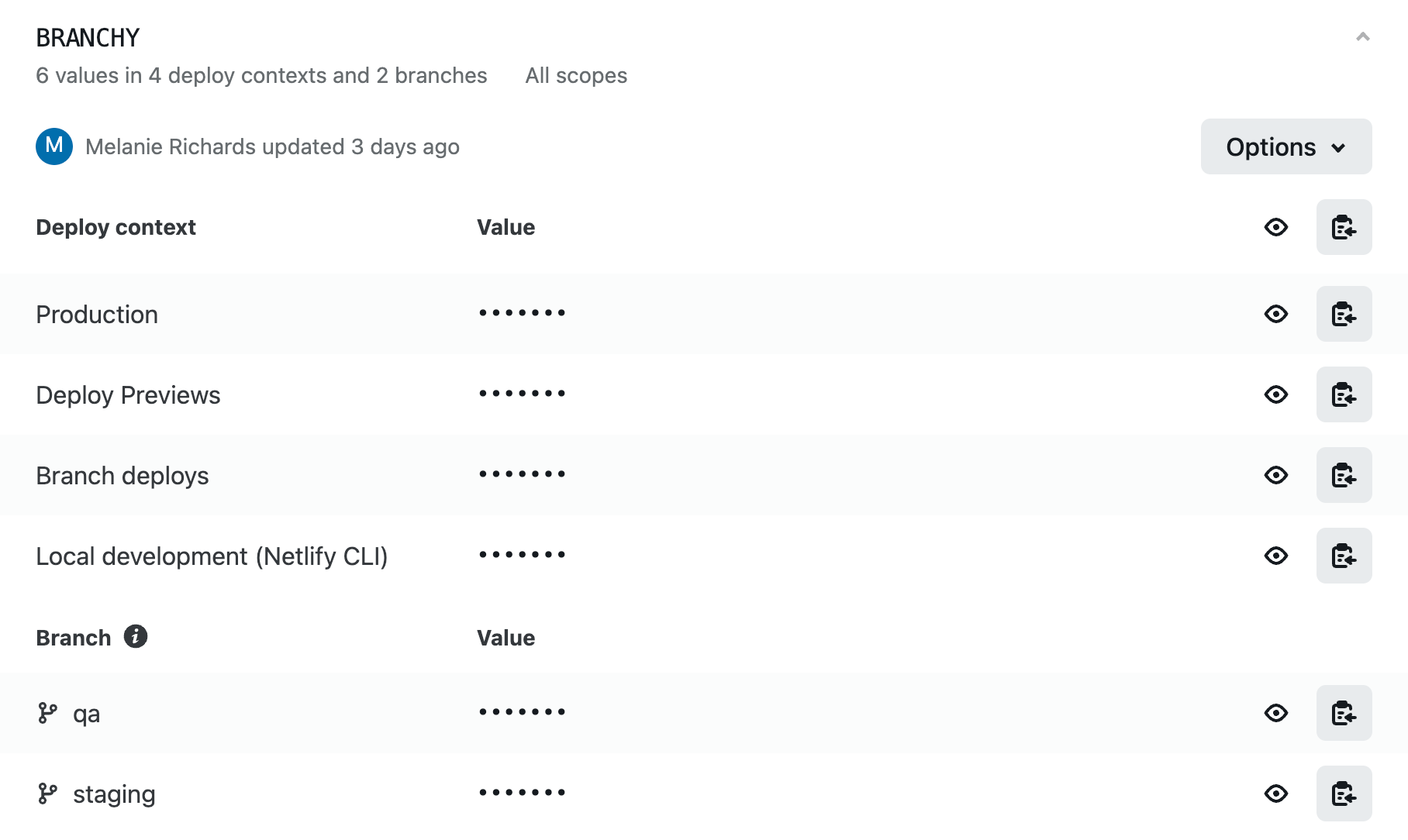Click the All scopes label
The image size is (1408, 840).
click(x=576, y=75)
